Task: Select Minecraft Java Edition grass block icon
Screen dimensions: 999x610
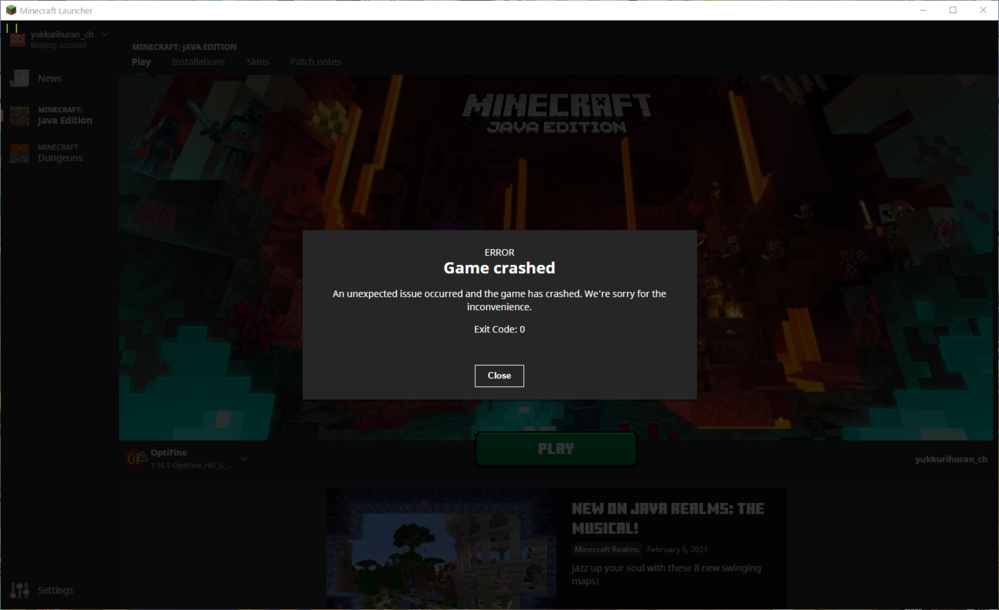Action: (19, 115)
